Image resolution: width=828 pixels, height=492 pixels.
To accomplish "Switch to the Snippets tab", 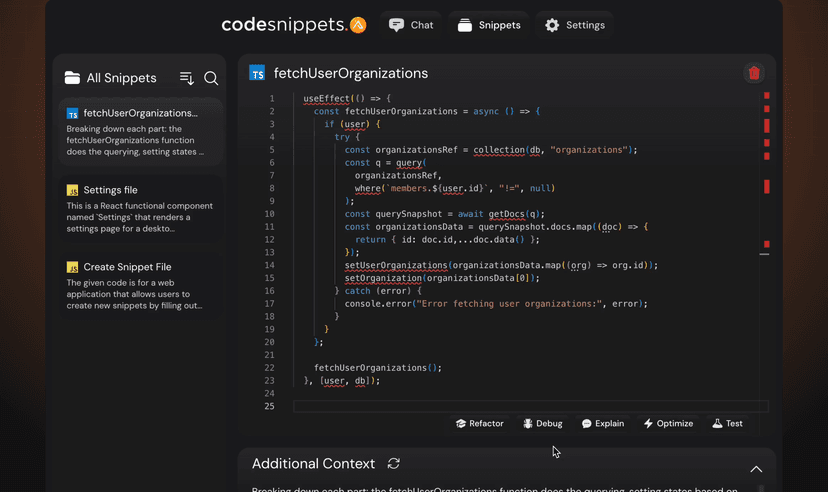I will click(x=489, y=25).
